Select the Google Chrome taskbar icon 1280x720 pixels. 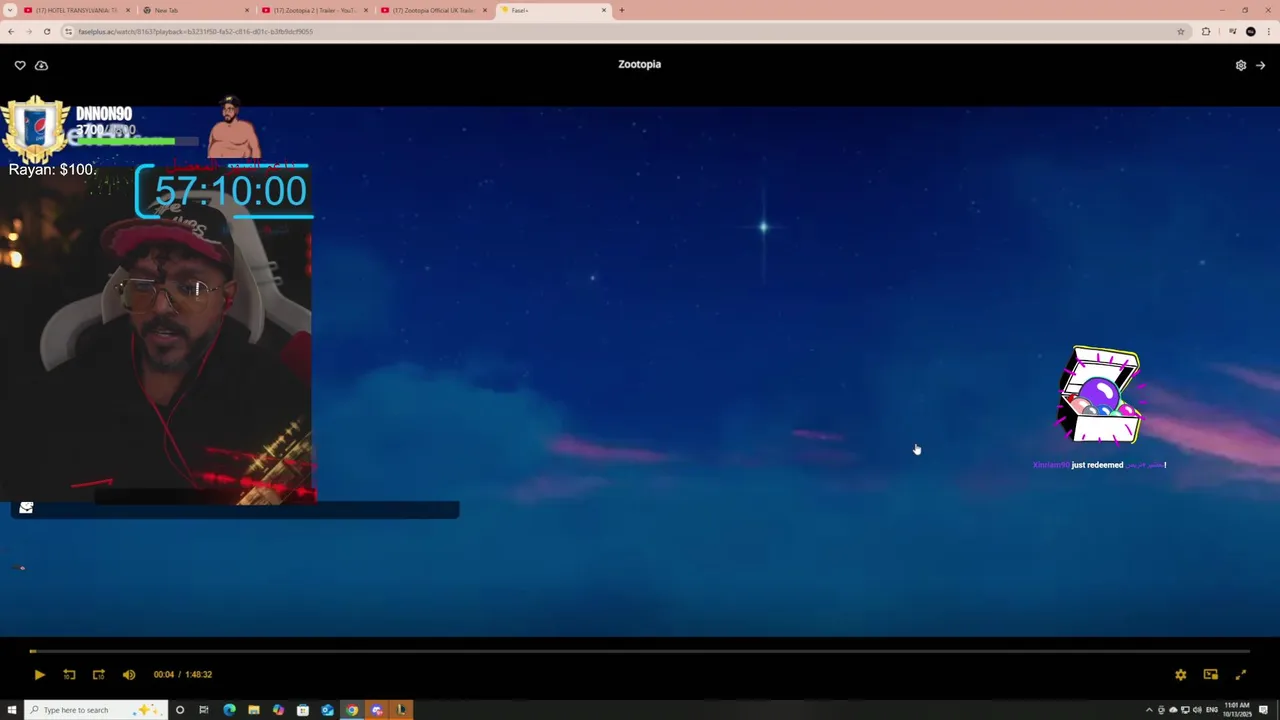point(352,710)
